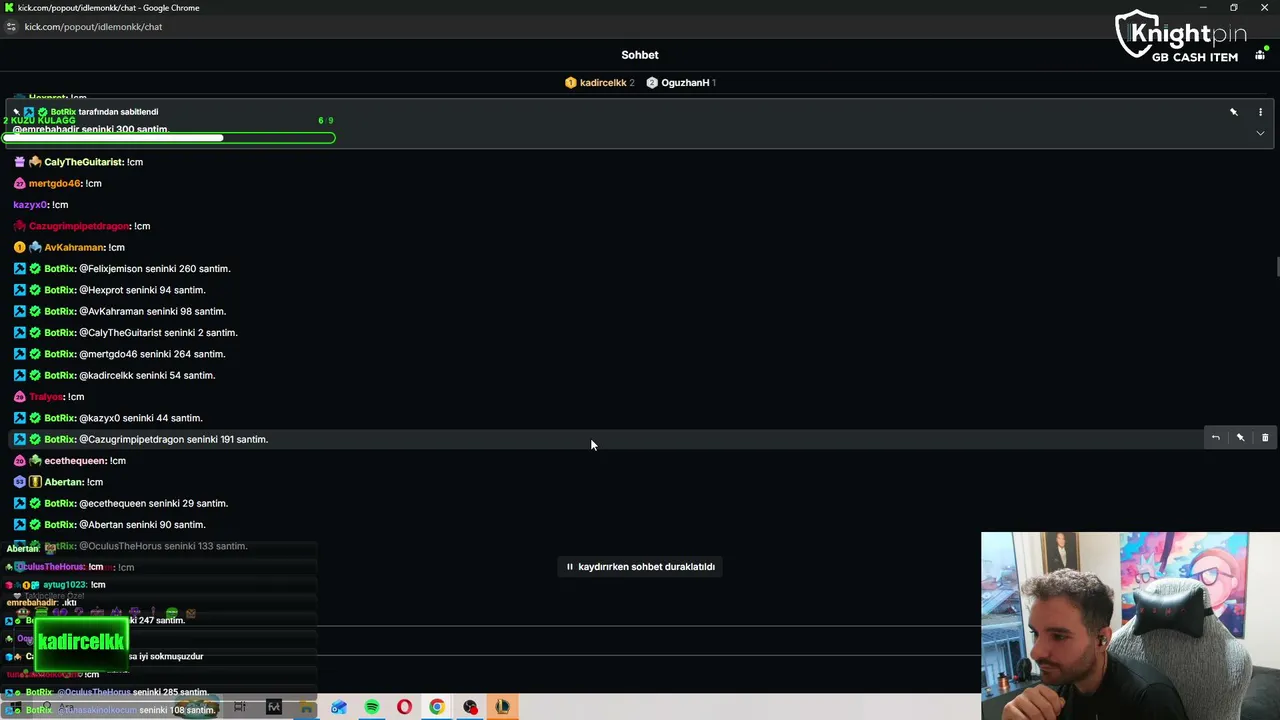
Task: Click '@kazyx0 seninki 44 santim' message
Action: click(x=140, y=418)
